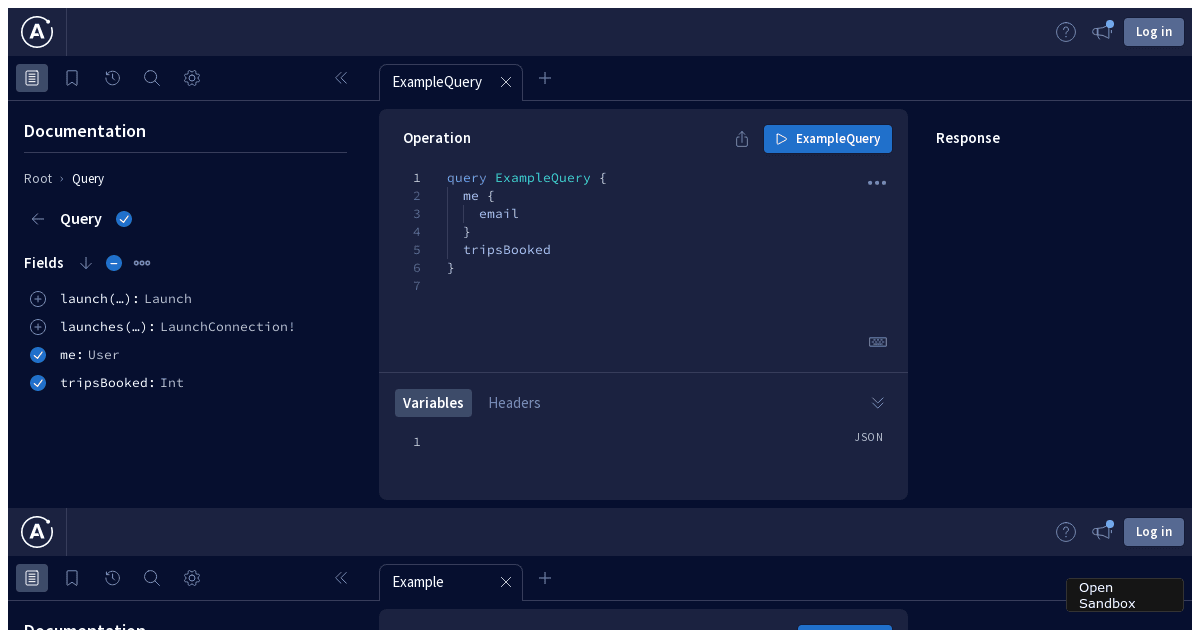This screenshot has width=1200, height=630.
Task: Deselect the me: User field
Action: (37, 355)
